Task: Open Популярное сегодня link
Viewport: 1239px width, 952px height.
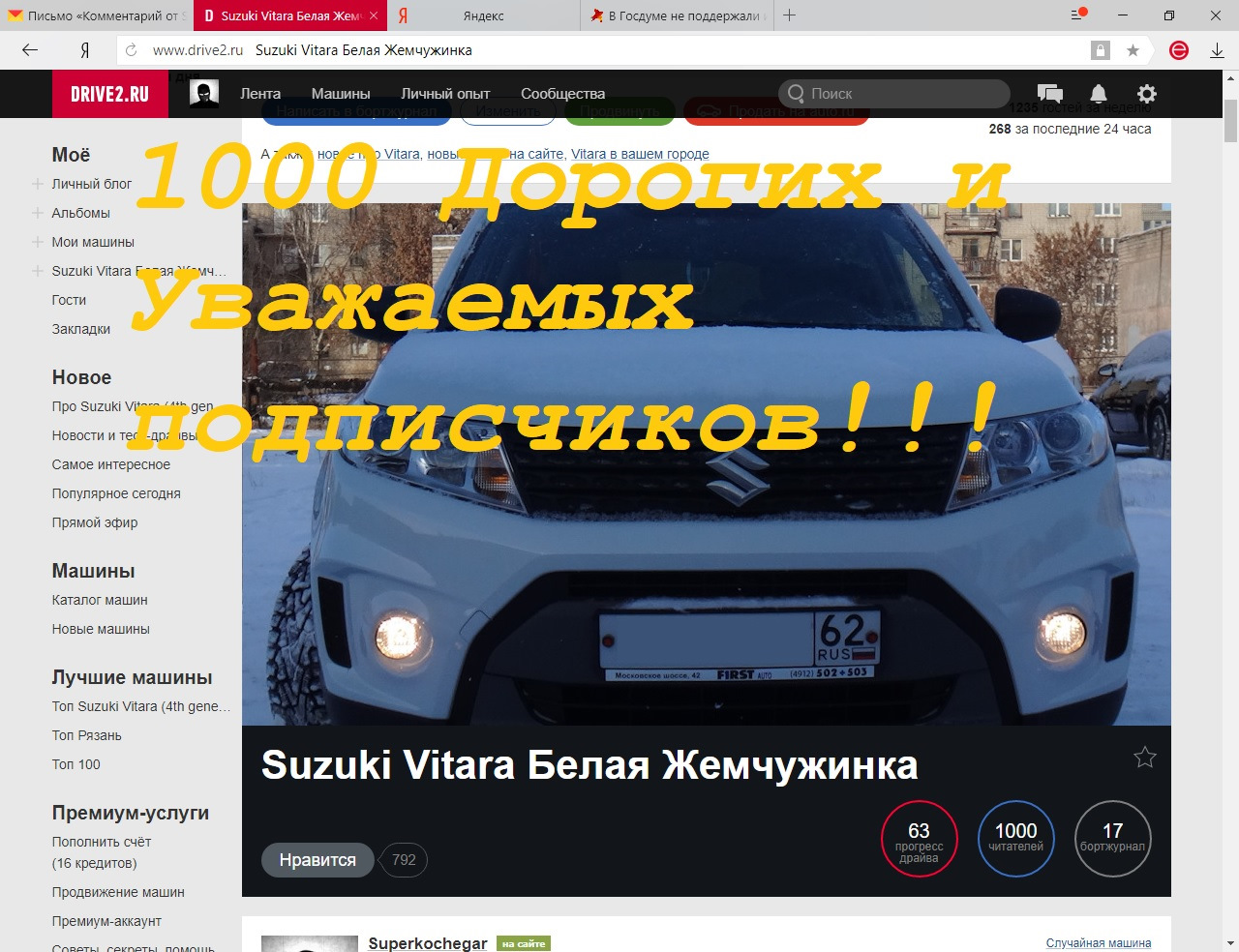Action: pos(116,493)
